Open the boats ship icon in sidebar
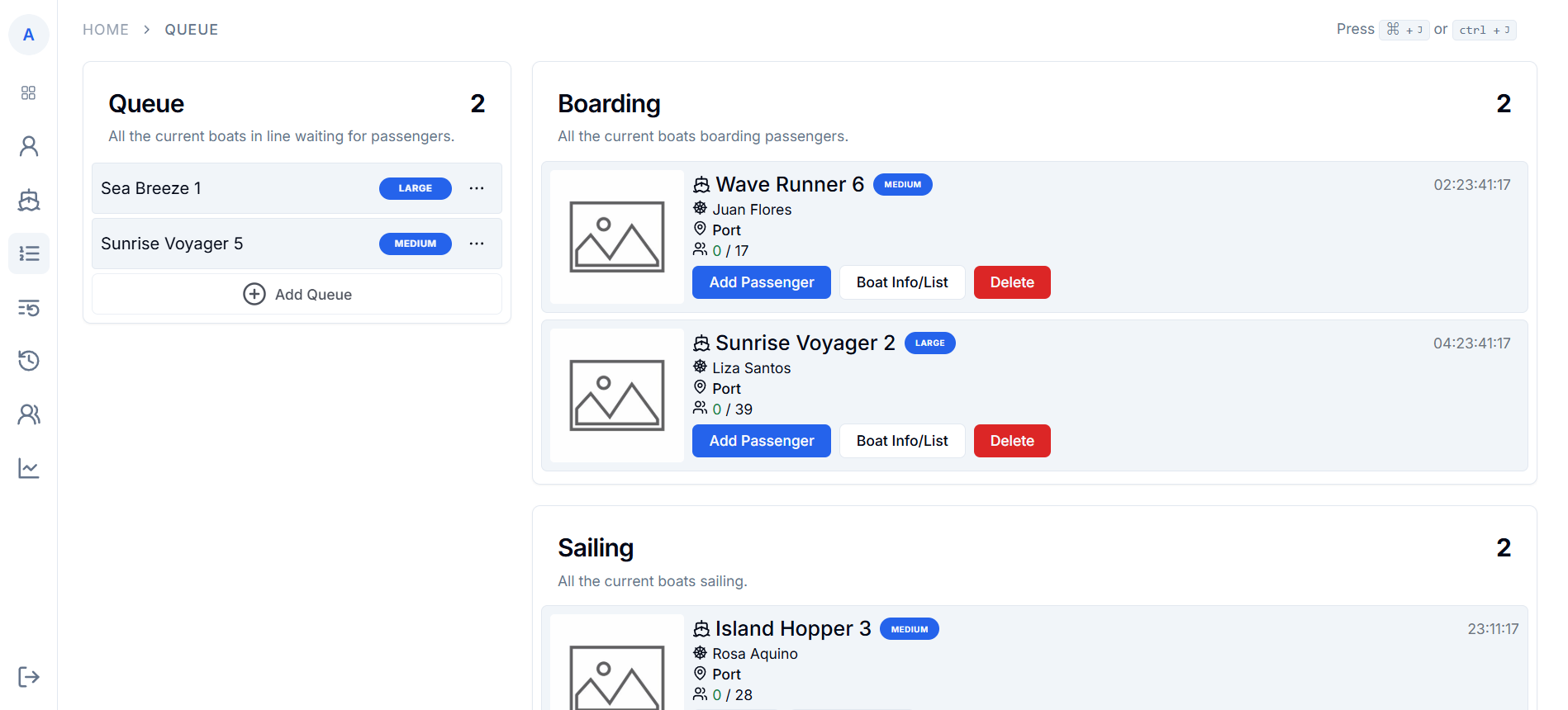Image resolution: width=1568 pixels, height=710 pixels. point(28,200)
